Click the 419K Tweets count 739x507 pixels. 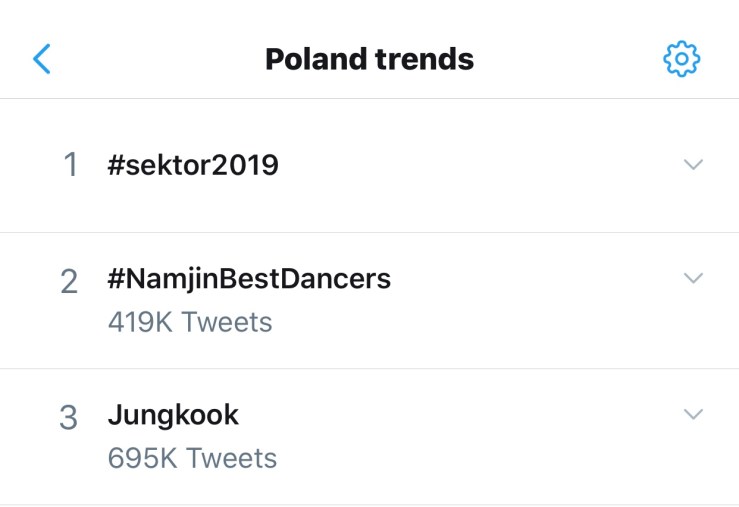click(x=190, y=322)
